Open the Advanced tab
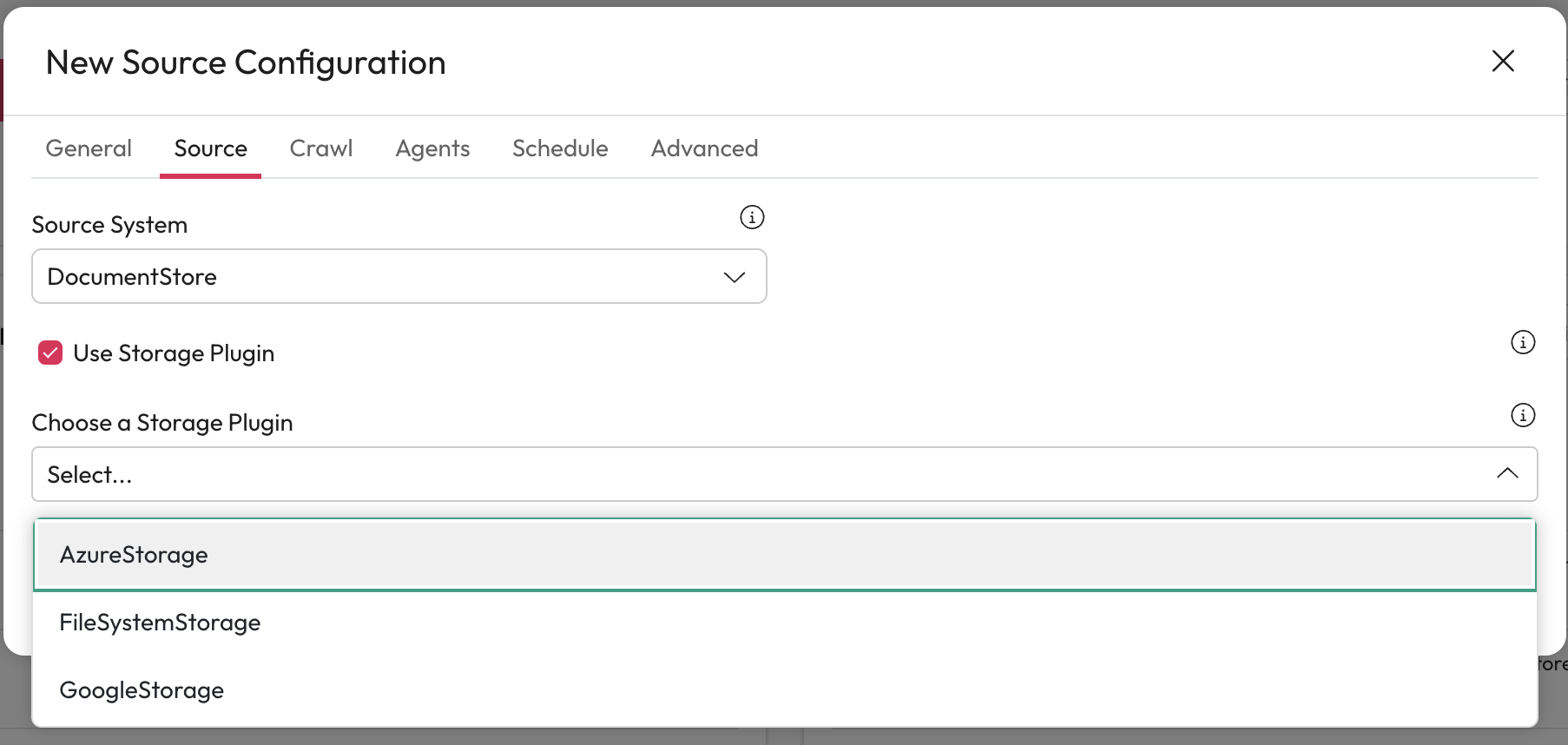This screenshot has height=745, width=1568. [x=704, y=148]
